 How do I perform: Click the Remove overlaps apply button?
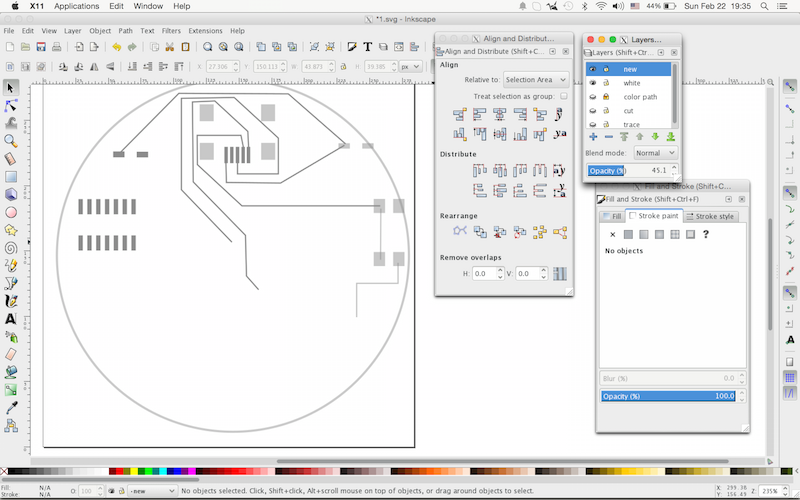coord(560,273)
